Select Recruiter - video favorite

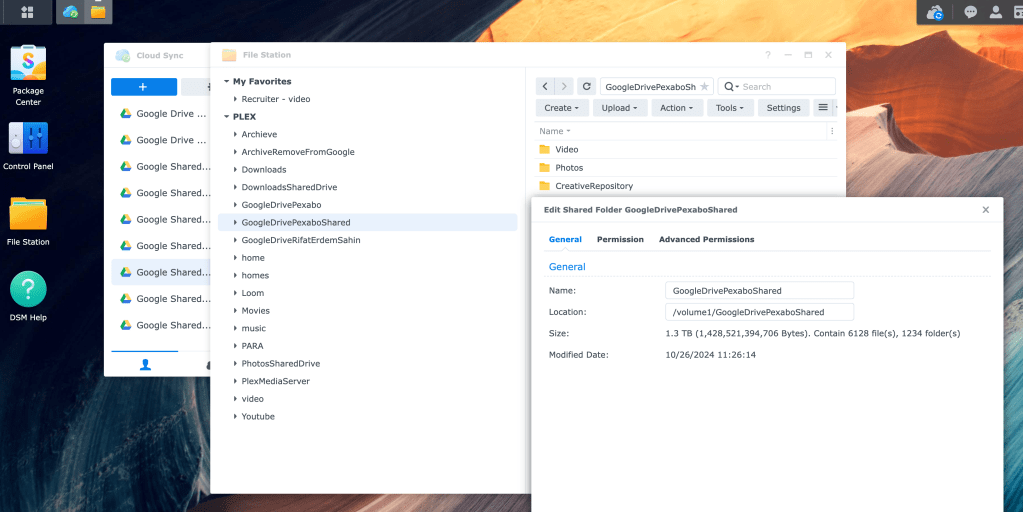click(276, 99)
